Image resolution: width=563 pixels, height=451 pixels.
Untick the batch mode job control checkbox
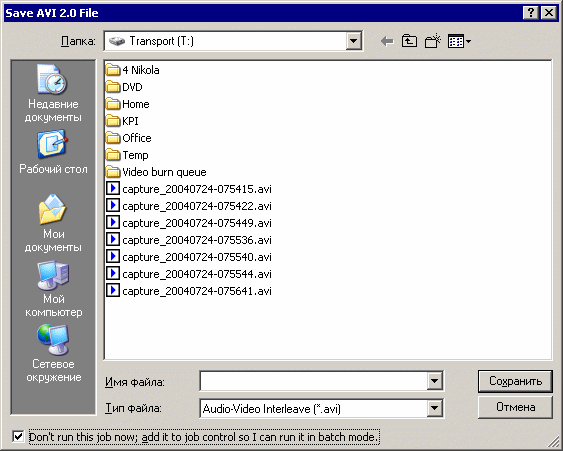(x=18, y=437)
